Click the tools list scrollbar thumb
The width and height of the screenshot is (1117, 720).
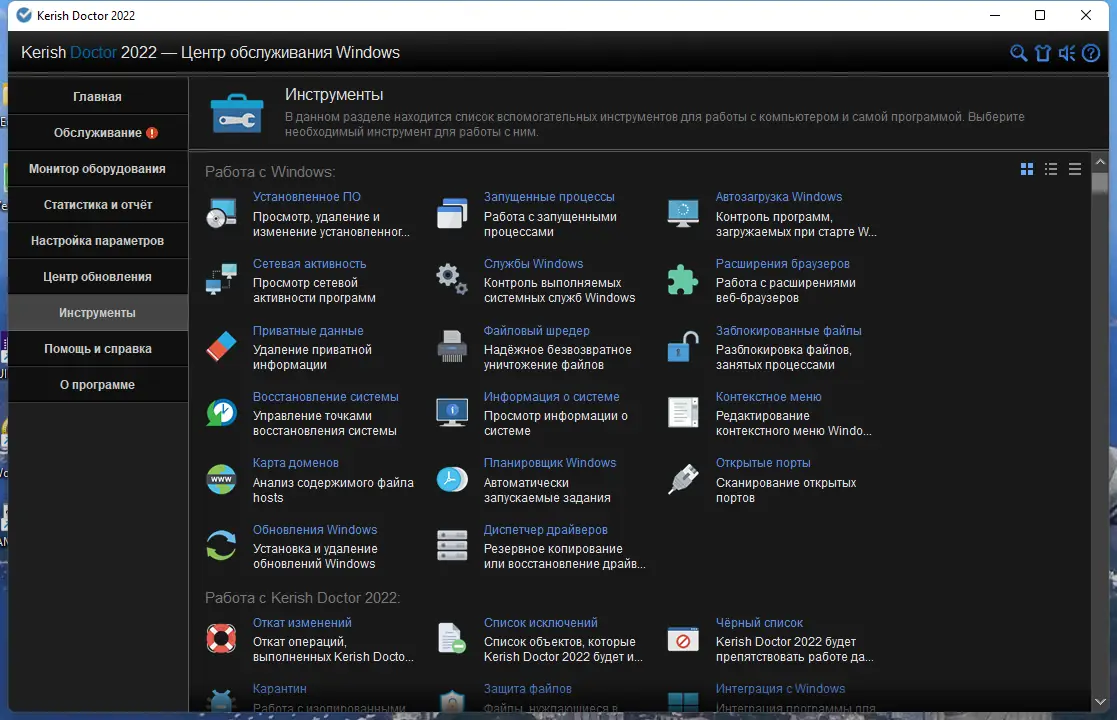(1100, 182)
